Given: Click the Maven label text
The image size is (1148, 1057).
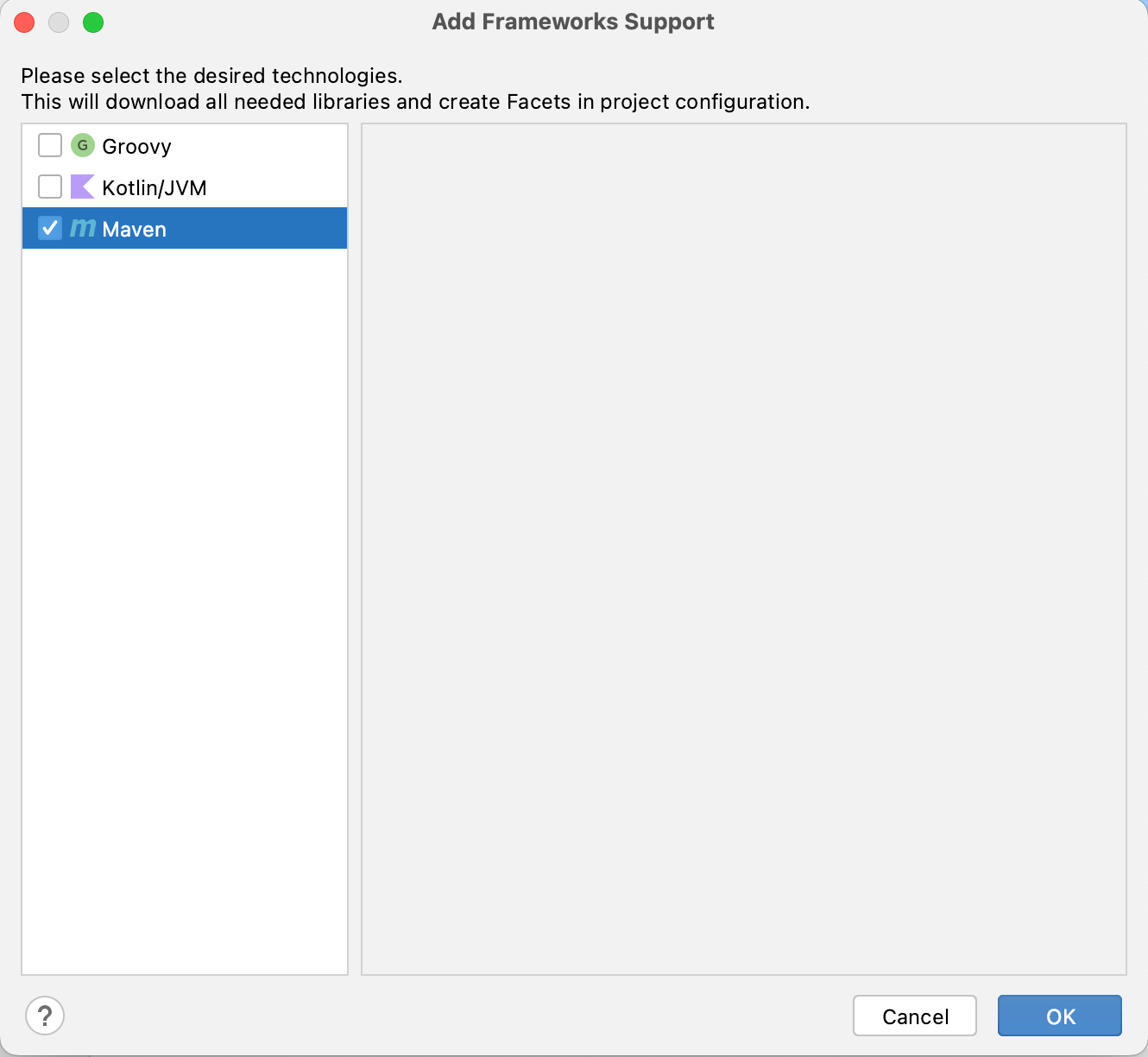Looking at the screenshot, I should click(135, 229).
